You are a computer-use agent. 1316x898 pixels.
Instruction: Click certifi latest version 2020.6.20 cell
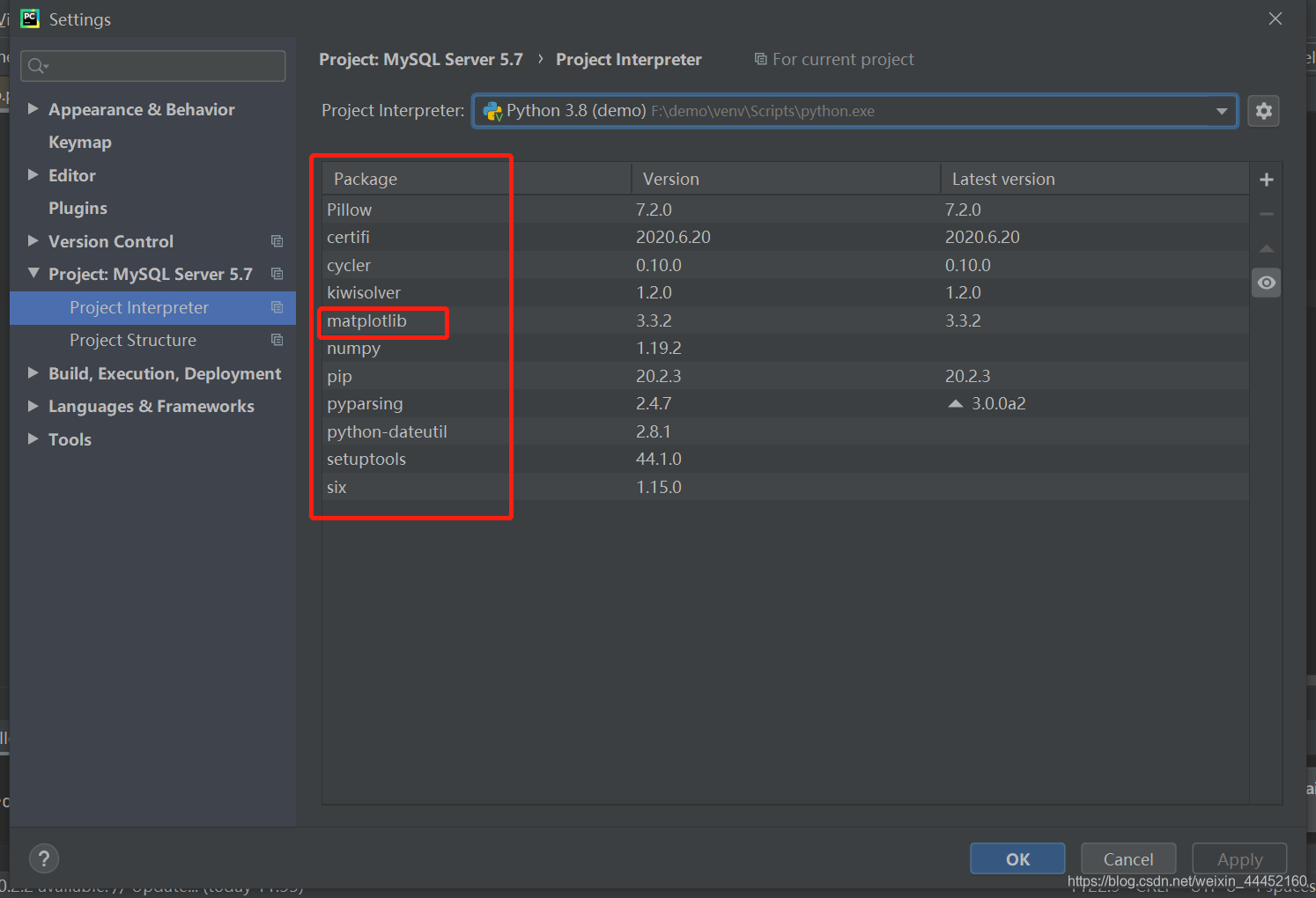click(x=982, y=237)
